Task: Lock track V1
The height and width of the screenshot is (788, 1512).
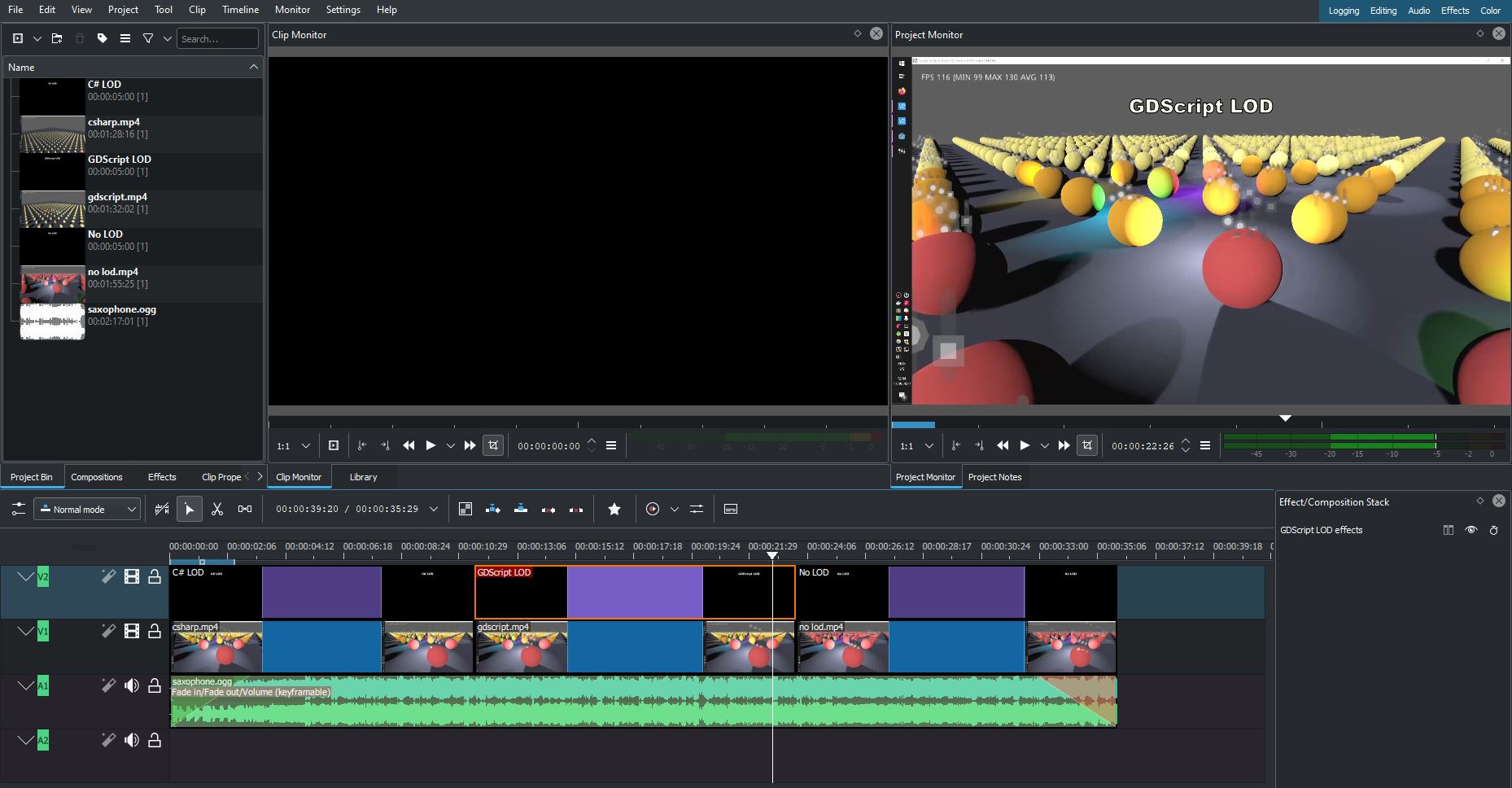Action: pos(155,631)
